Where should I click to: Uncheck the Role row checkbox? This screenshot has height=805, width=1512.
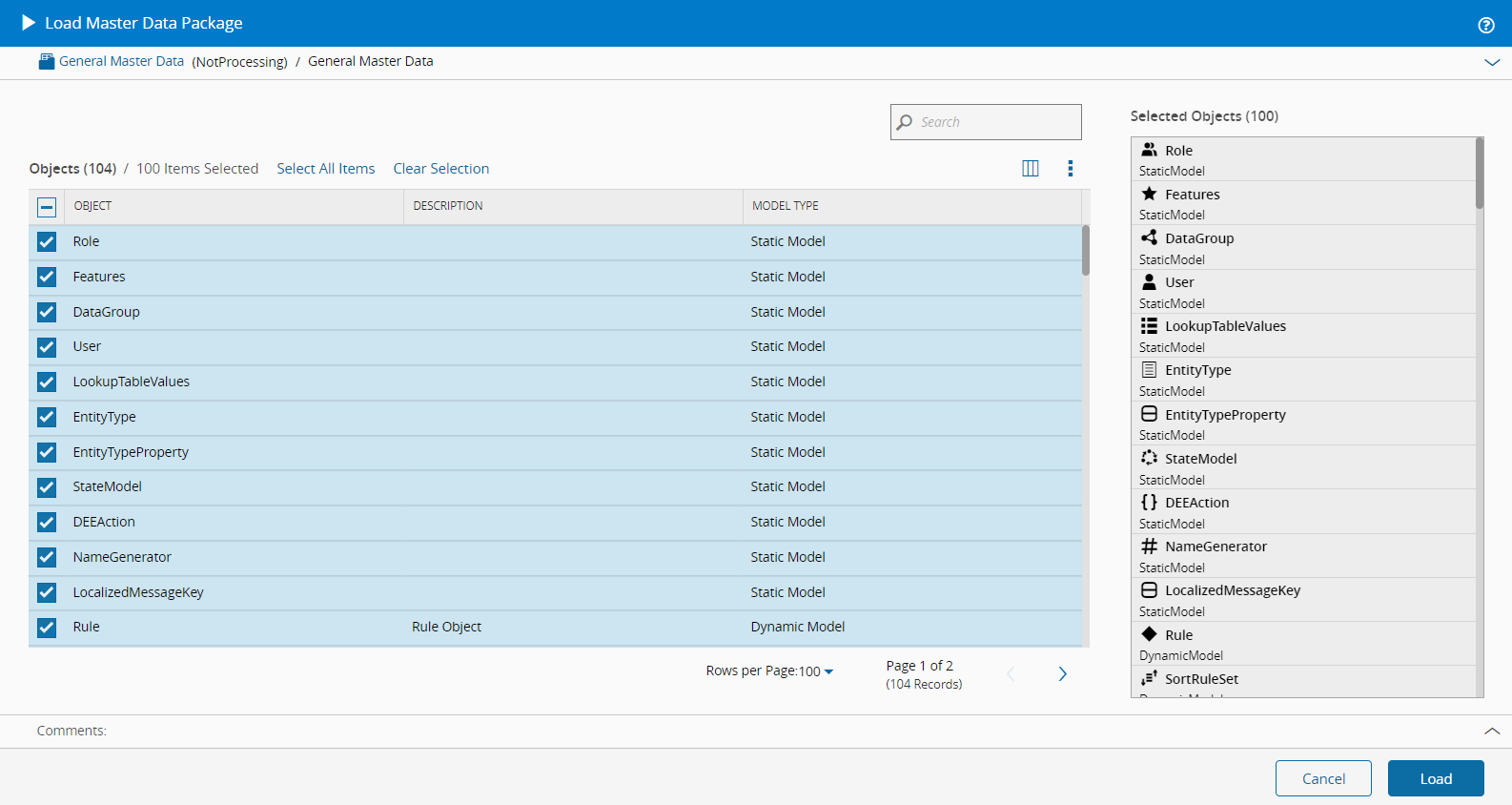click(x=47, y=242)
